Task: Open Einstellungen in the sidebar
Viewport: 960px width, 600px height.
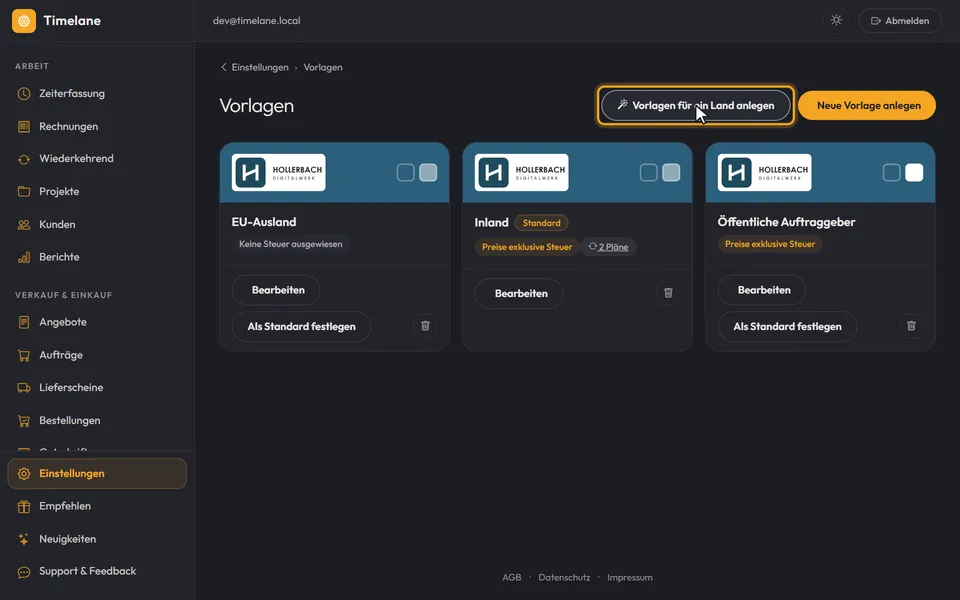Action: coord(97,473)
